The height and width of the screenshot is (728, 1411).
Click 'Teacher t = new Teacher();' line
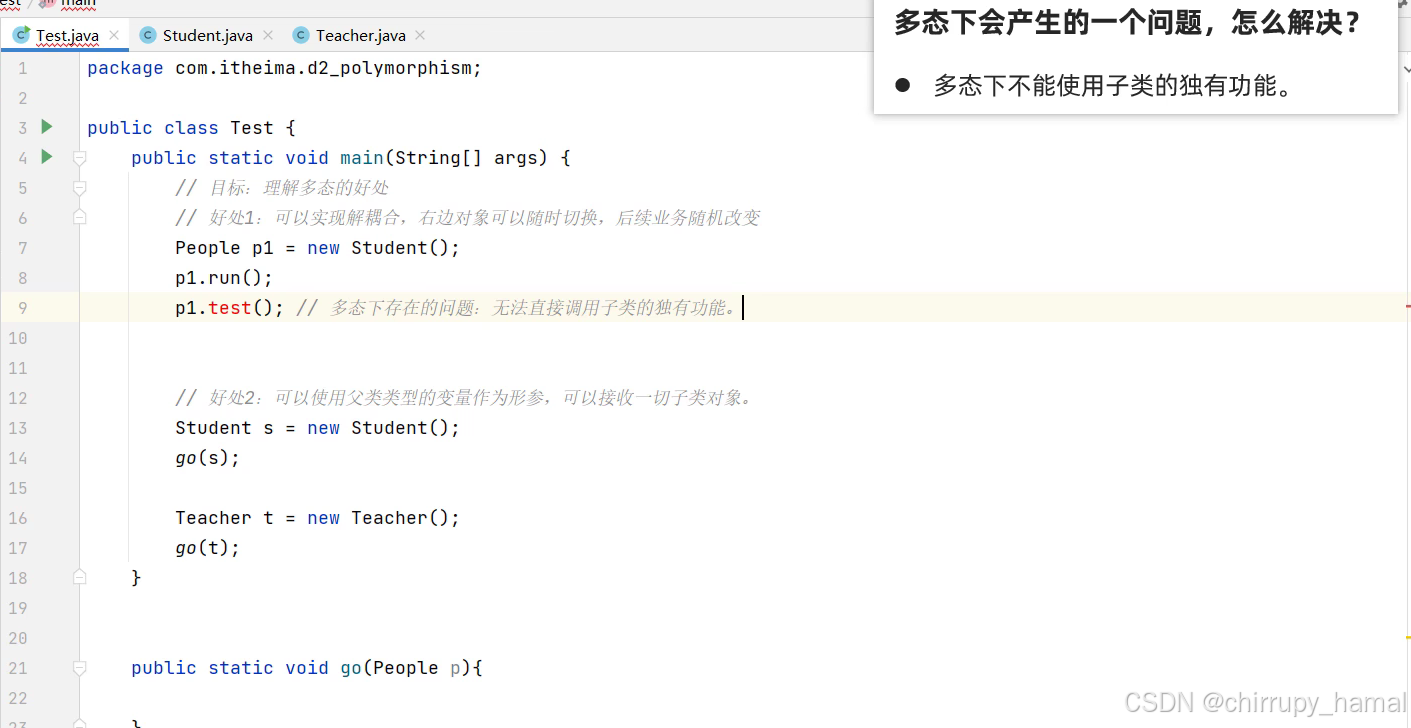(x=317, y=518)
